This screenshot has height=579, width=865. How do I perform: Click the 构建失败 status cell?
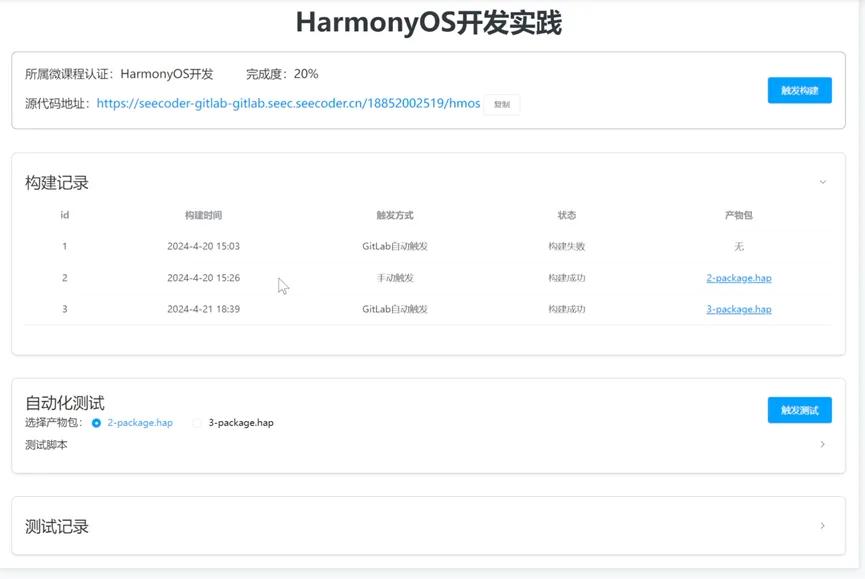567,246
